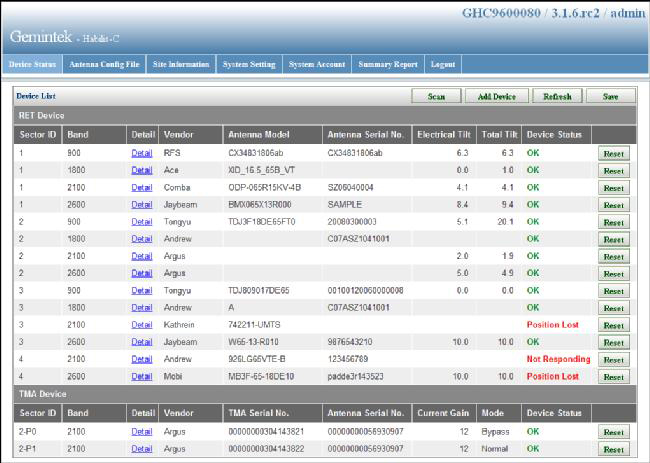
Task: Reset Argus 2100 RET device
Action: click(x=614, y=257)
